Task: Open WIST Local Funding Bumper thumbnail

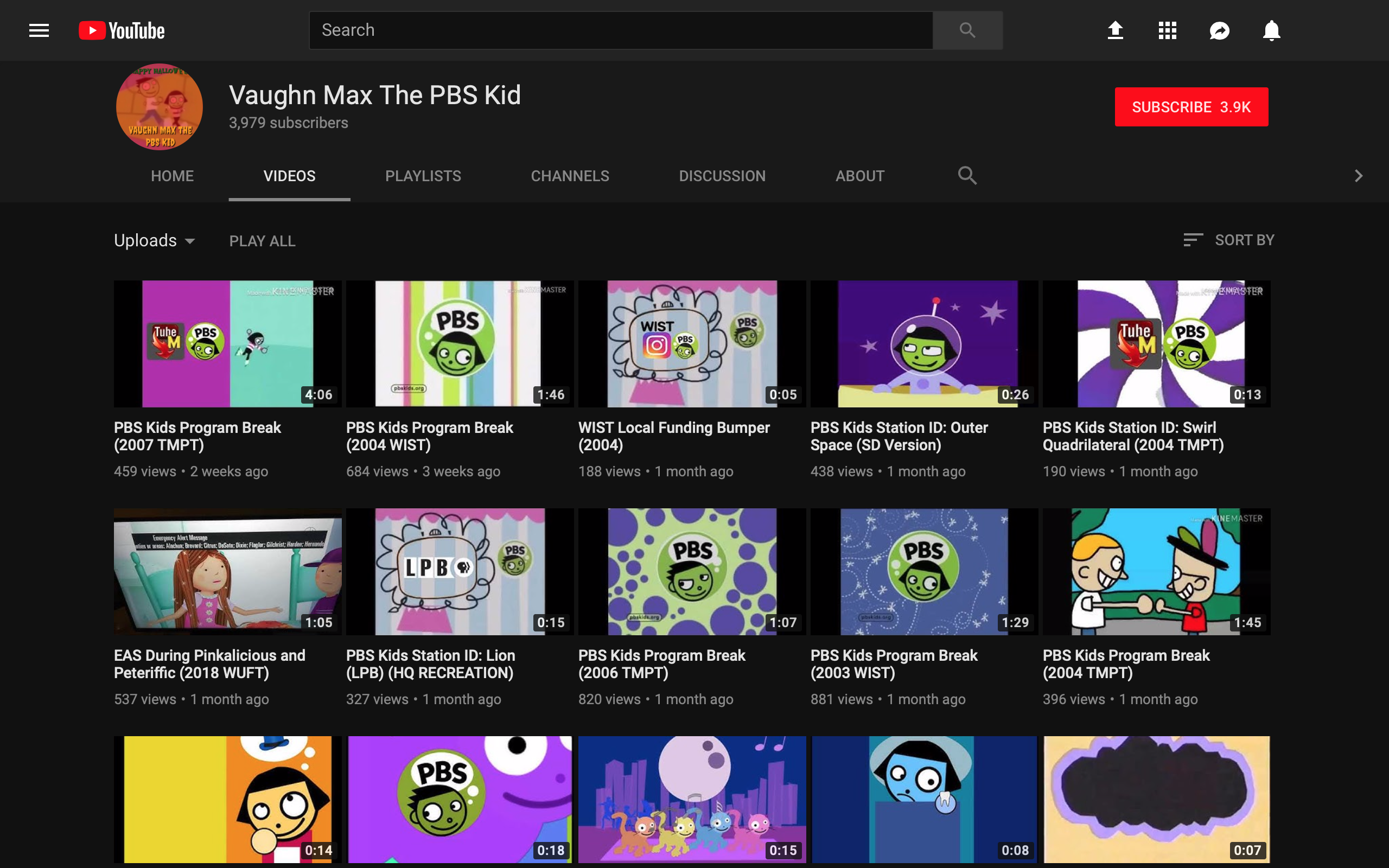Action: click(692, 343)
